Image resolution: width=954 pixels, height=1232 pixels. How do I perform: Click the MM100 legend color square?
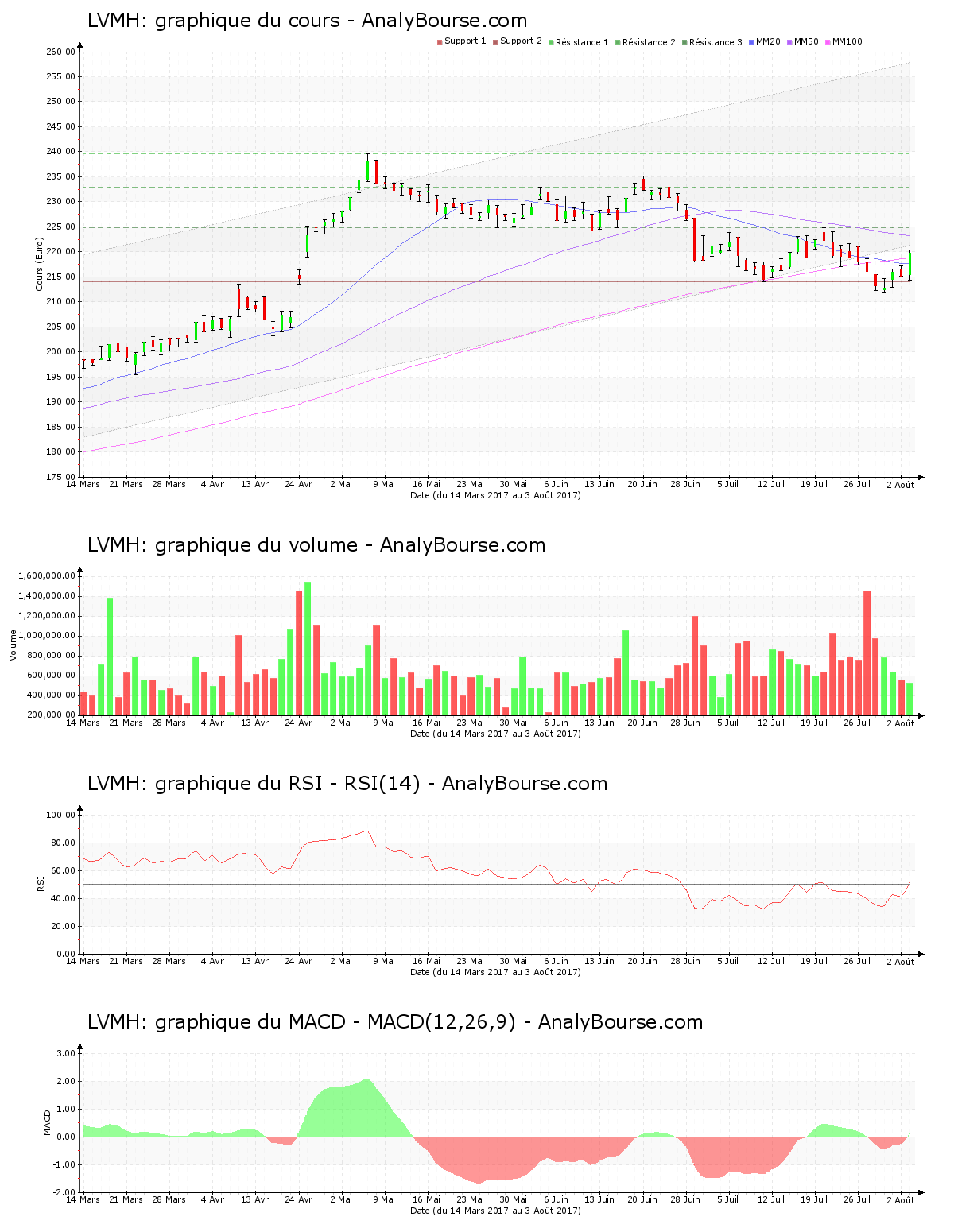pyautogui.click(x=828, y=42)
